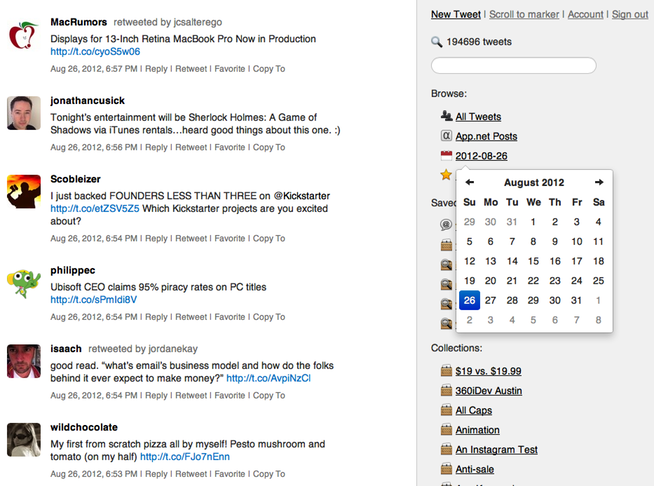
Task: Click the MacRumors apple avatar
Action: point(22,35)
